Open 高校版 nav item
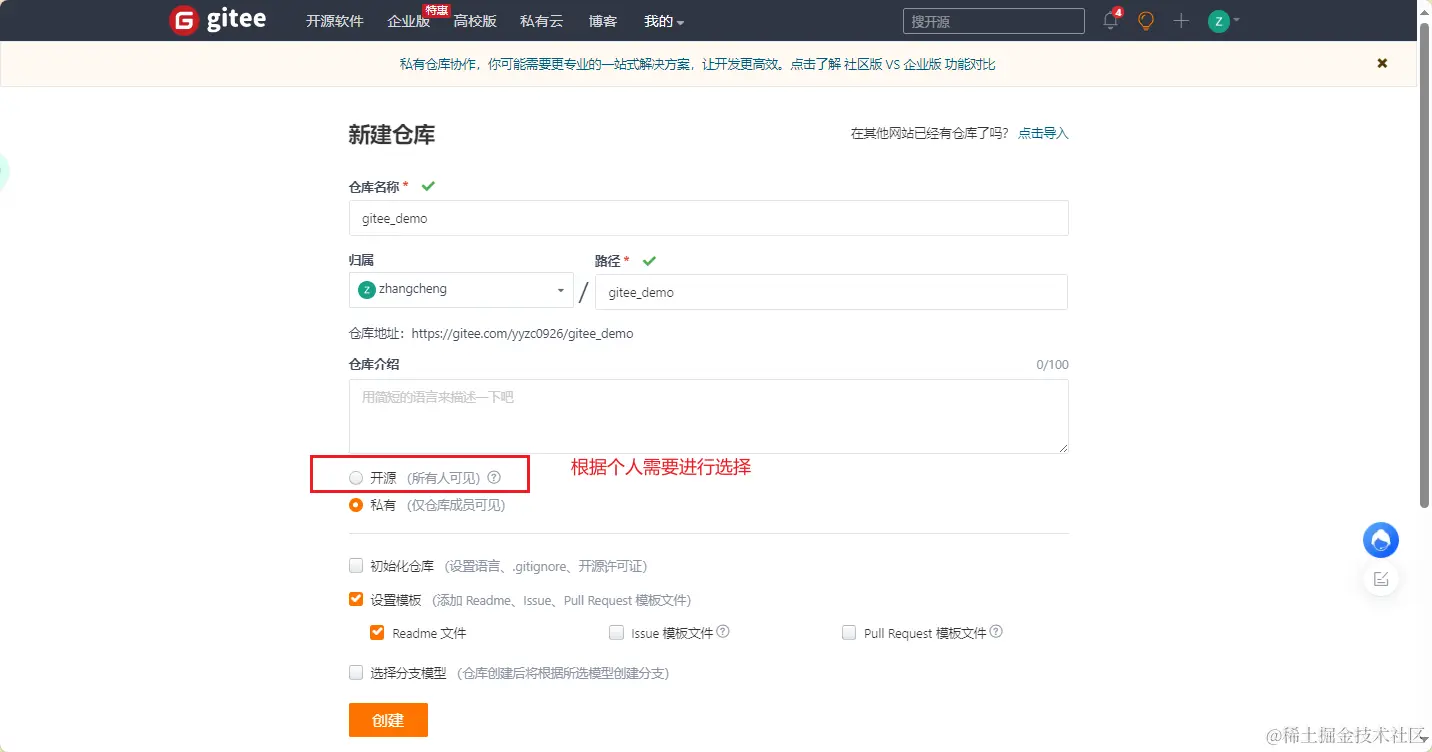The image size is (1432, 752). (475, 21)
